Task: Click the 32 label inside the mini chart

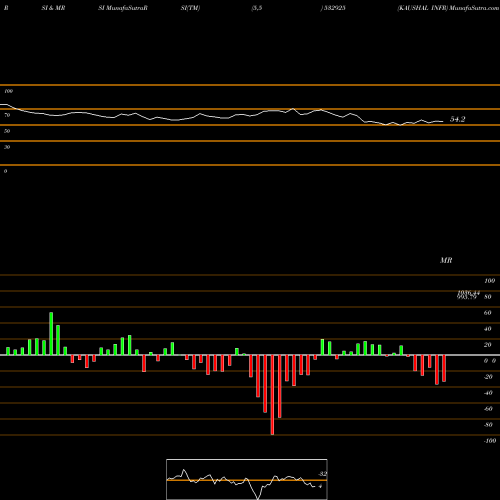Action: click(323, 474)
